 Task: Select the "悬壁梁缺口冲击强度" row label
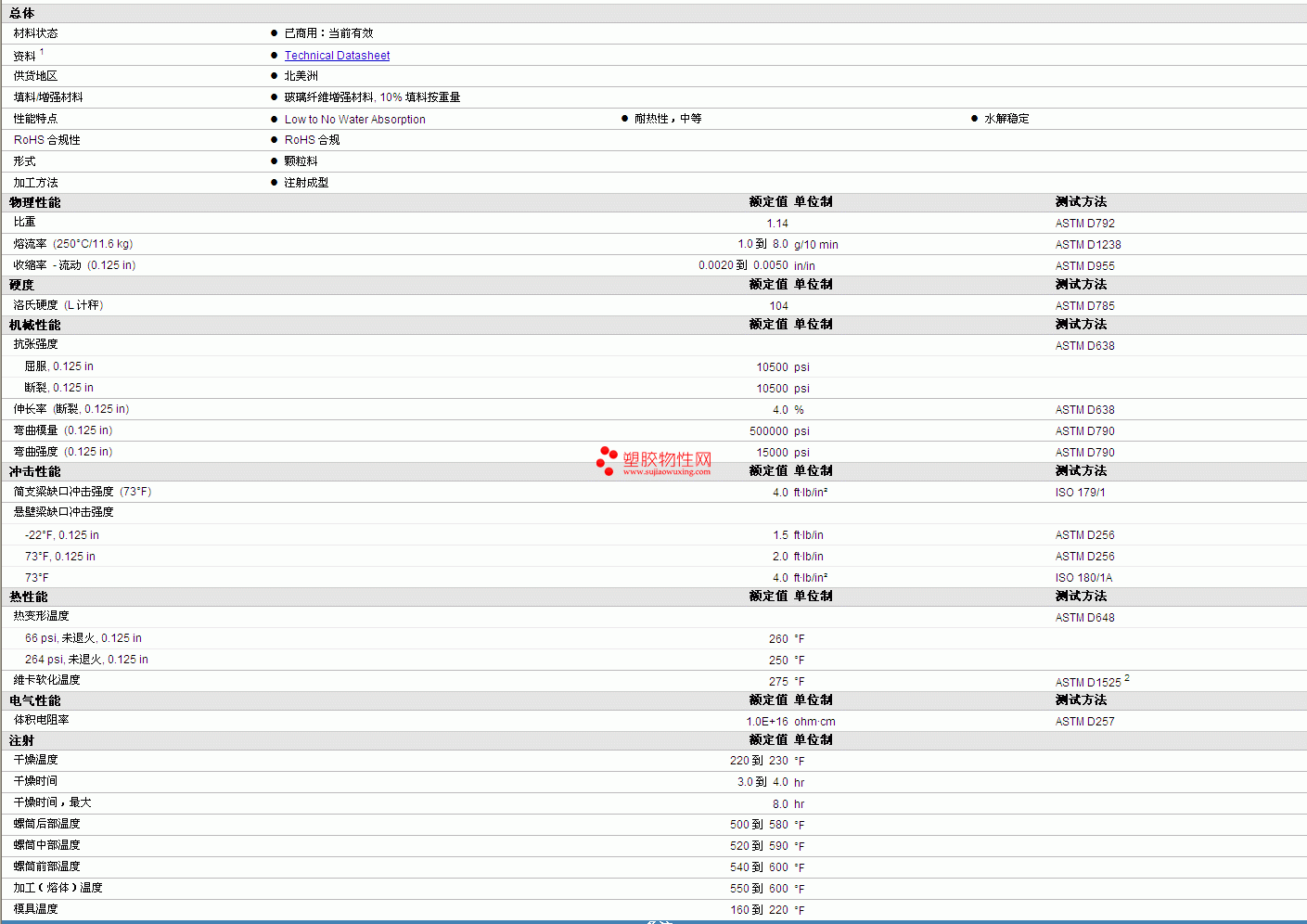coord(63,512)
